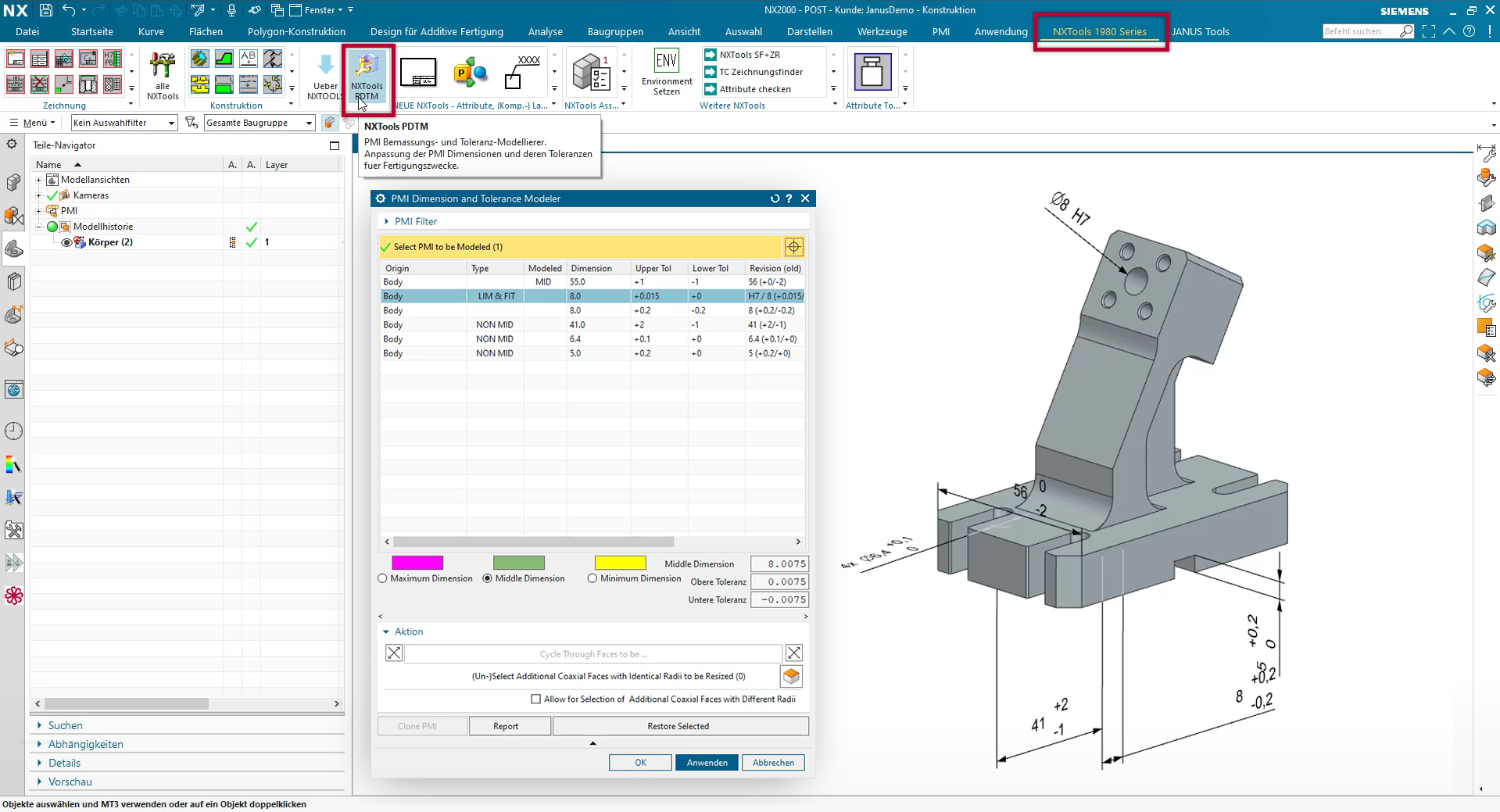Select Middle Dimension radio button
This screenshot has height=812, width=1500.
tap(488, 578)
